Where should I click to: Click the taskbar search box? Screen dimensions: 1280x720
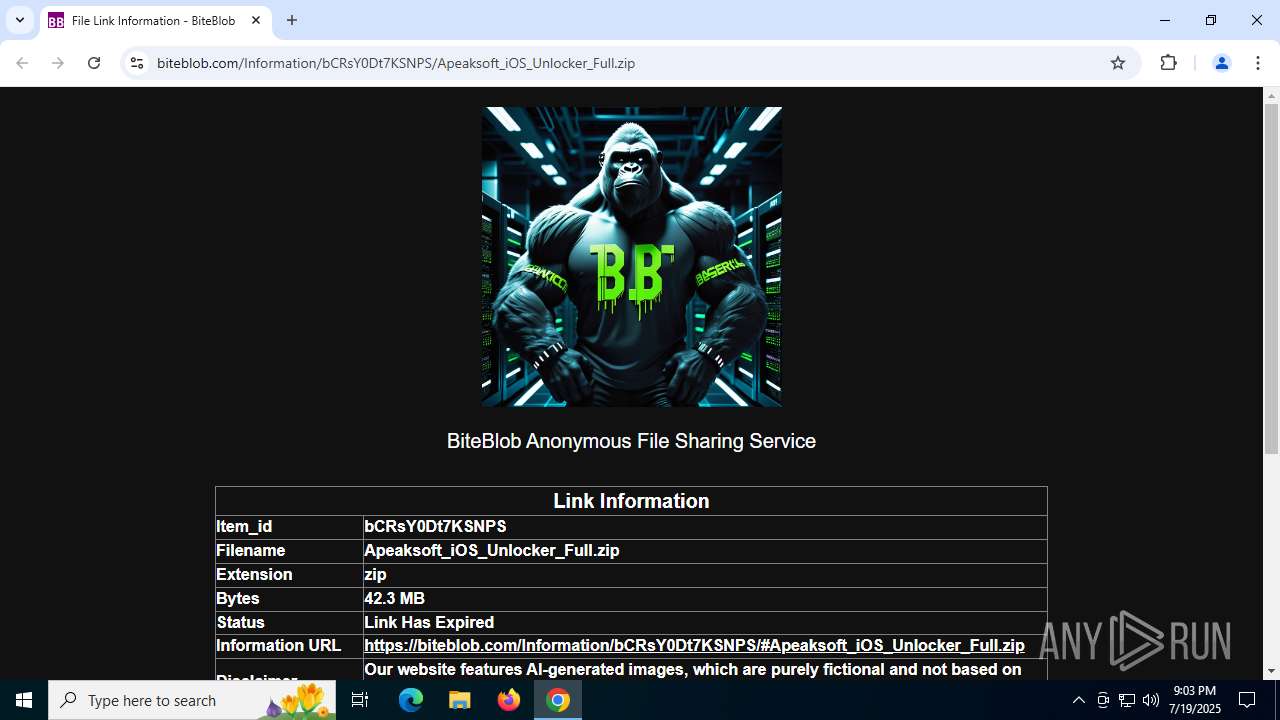[194, 700]
